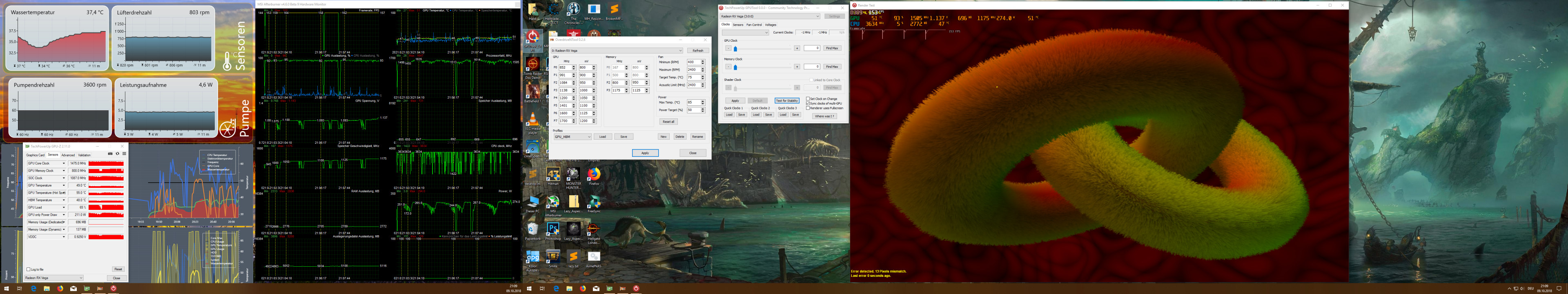
Task: Click Firefox icon in left taskbar
Action: (60, 289)
